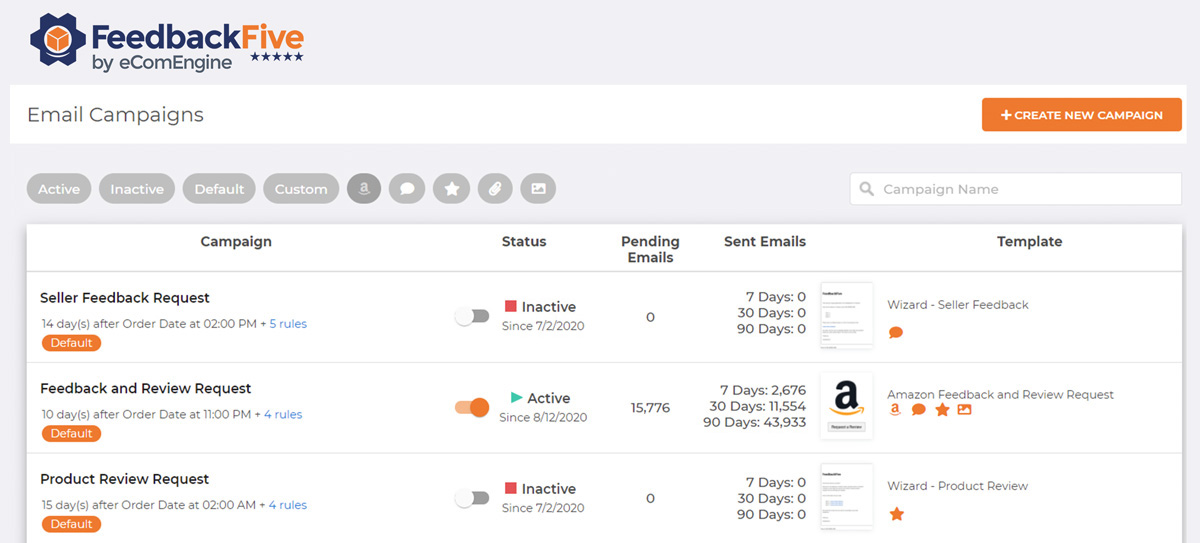The height and width of the screenshot is (543, 1200).
Task: Enable the Seller Feedback Request campaign toggle
Action: point(471,316)
